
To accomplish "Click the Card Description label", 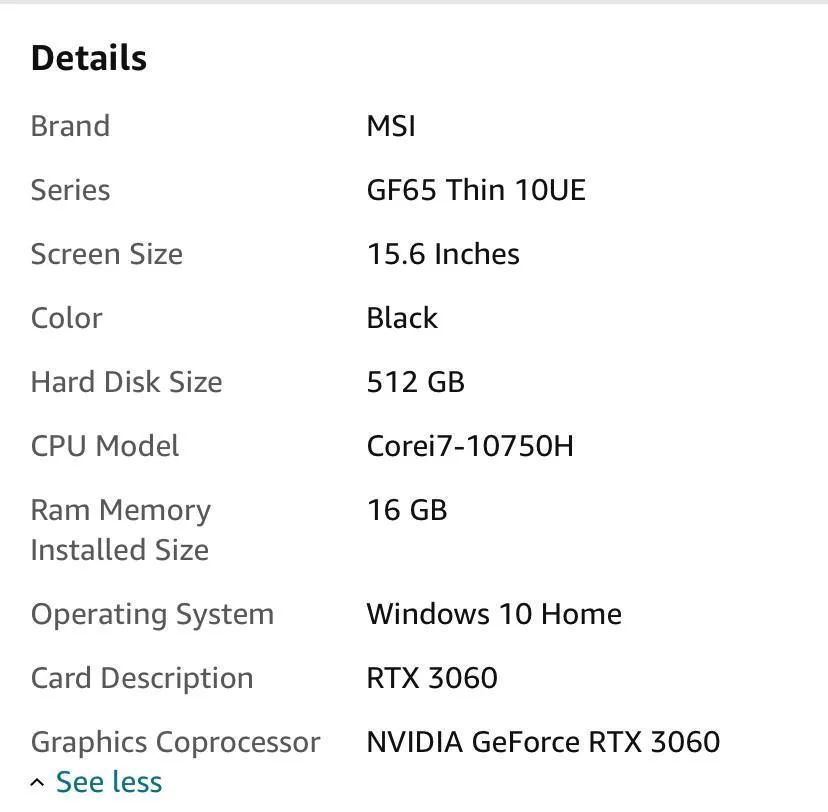I will (x=142, y=678).
